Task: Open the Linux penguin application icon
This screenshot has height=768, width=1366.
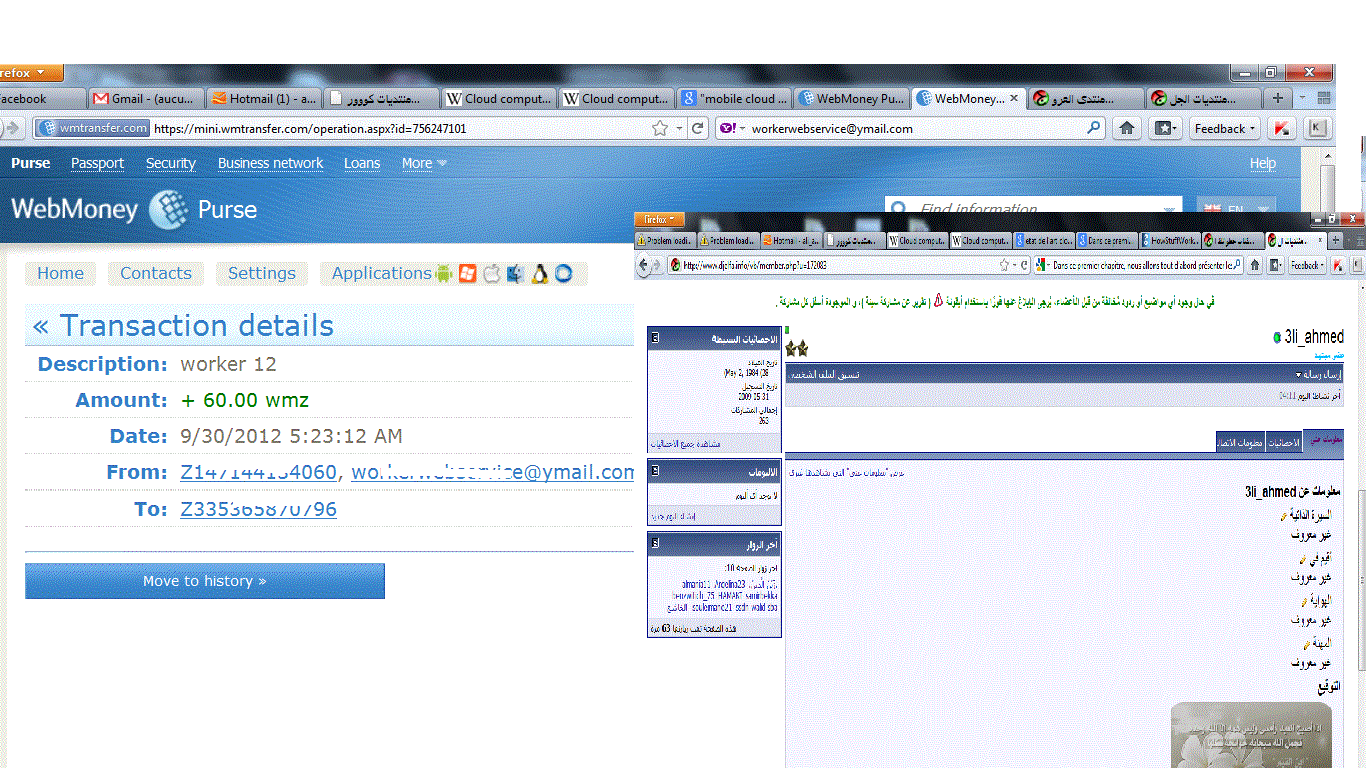Action: click(540, 273)
